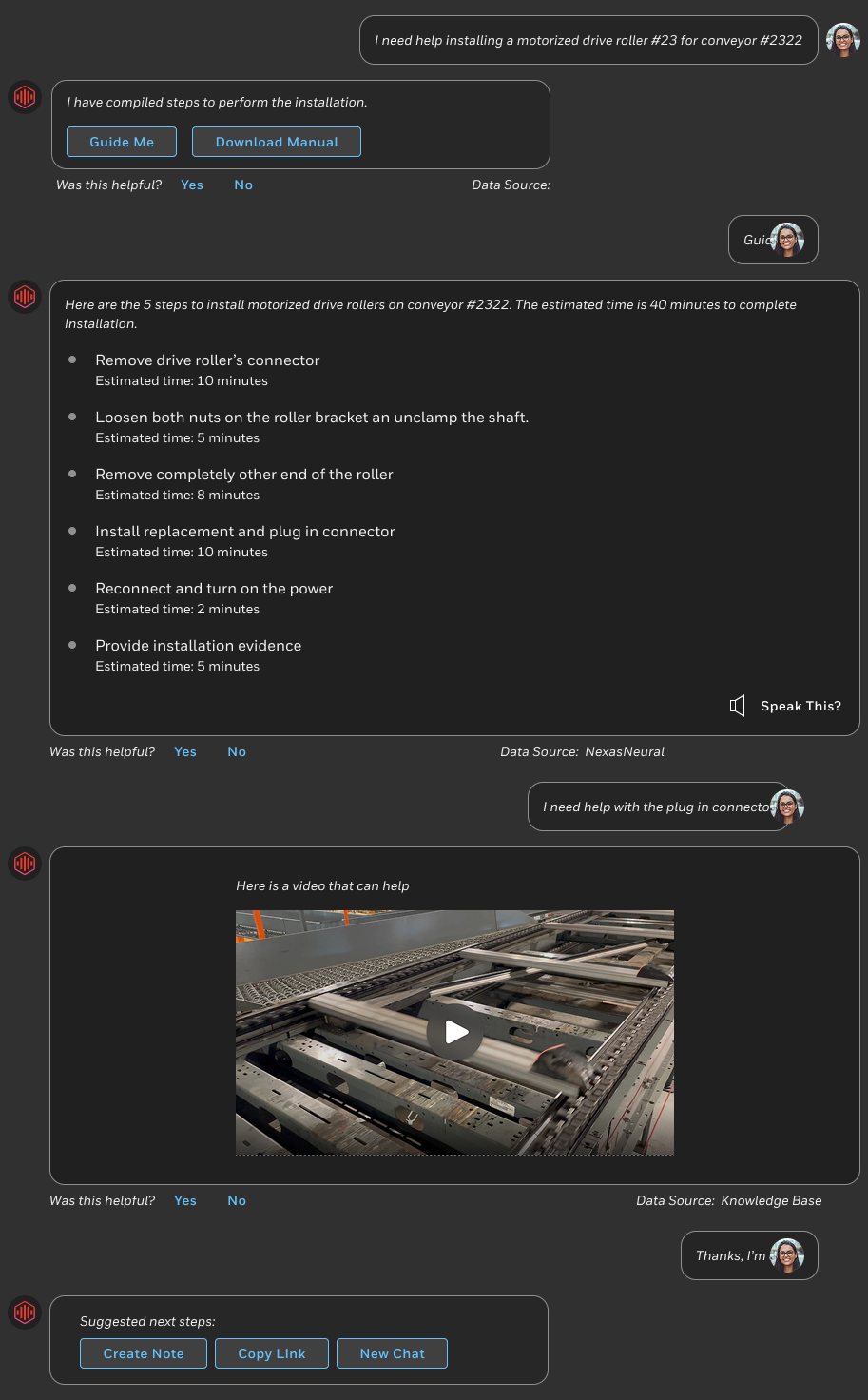Click the assistant logo next to Suggested next steps
The width and height of the screenshot is (868, 1400).
pyautogui.click(x=25, y=1312)
